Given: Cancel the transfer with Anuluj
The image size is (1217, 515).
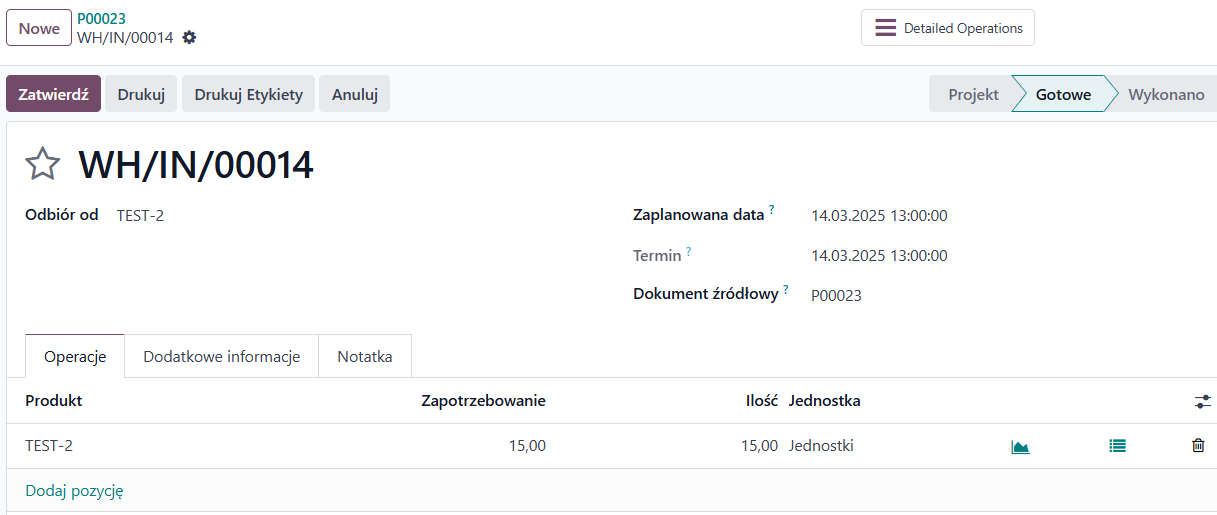Looking at the screenshot, I should (355, 94).
